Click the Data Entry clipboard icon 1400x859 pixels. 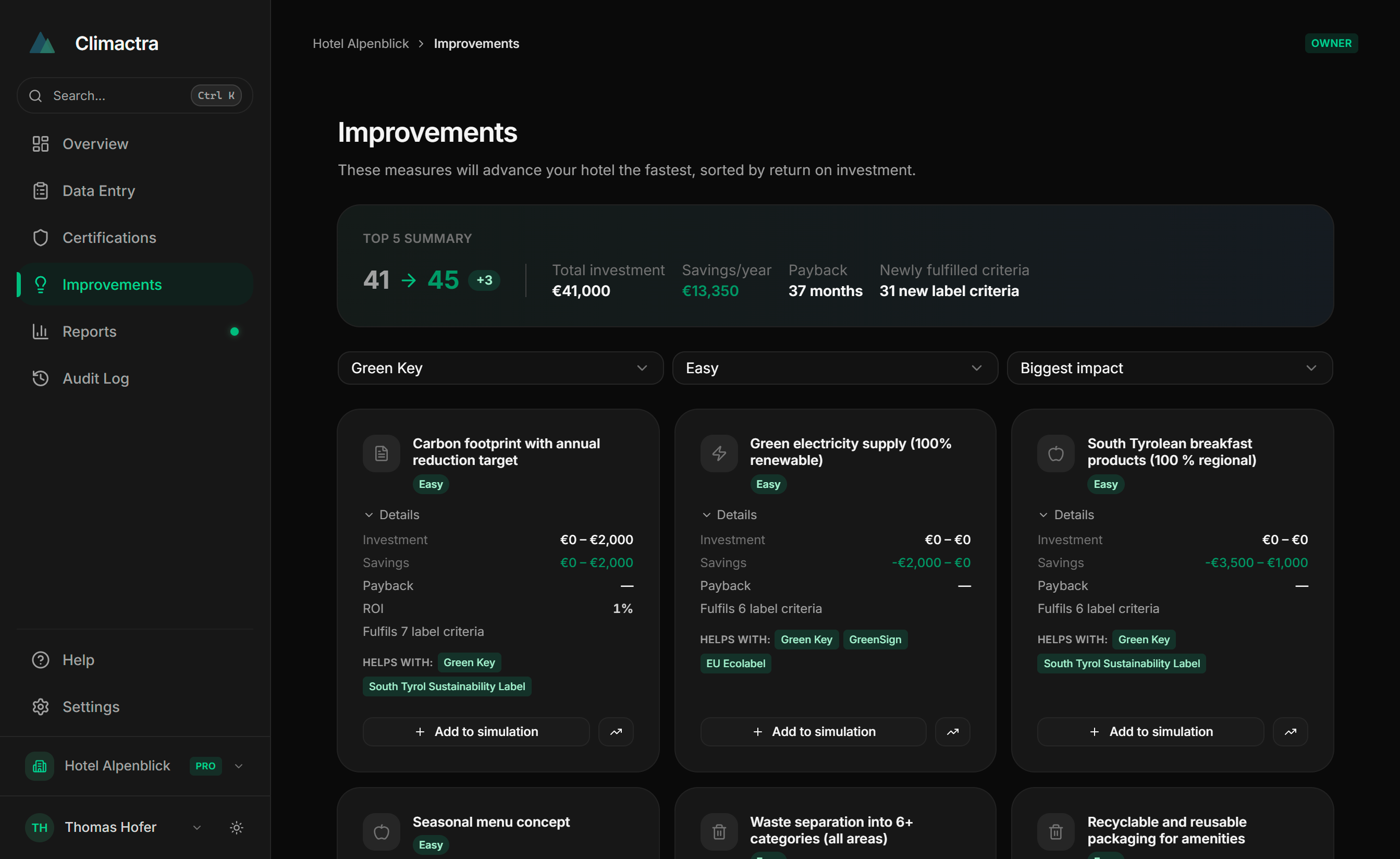pyautogui.click(x=40, y=191)
